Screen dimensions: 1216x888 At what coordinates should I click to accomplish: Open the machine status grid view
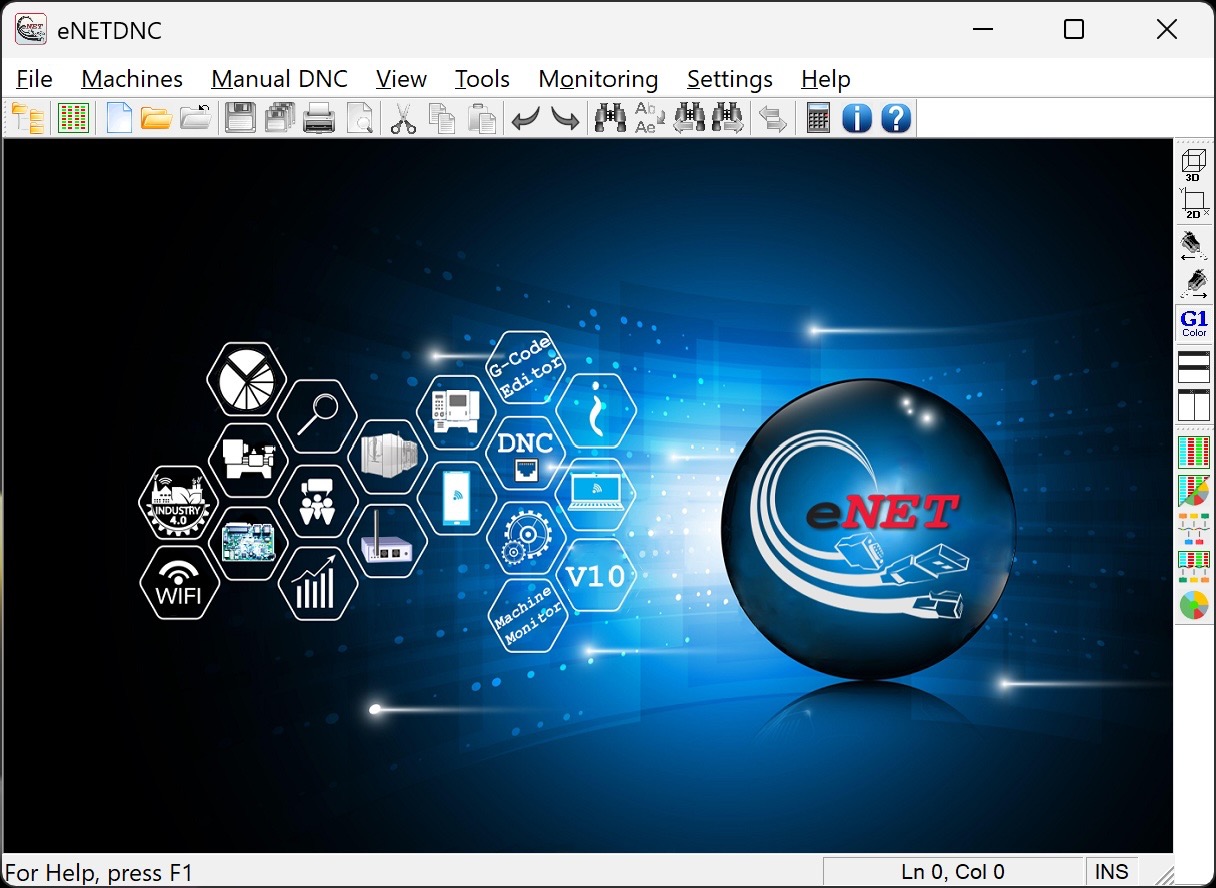[x=73, y=118]
